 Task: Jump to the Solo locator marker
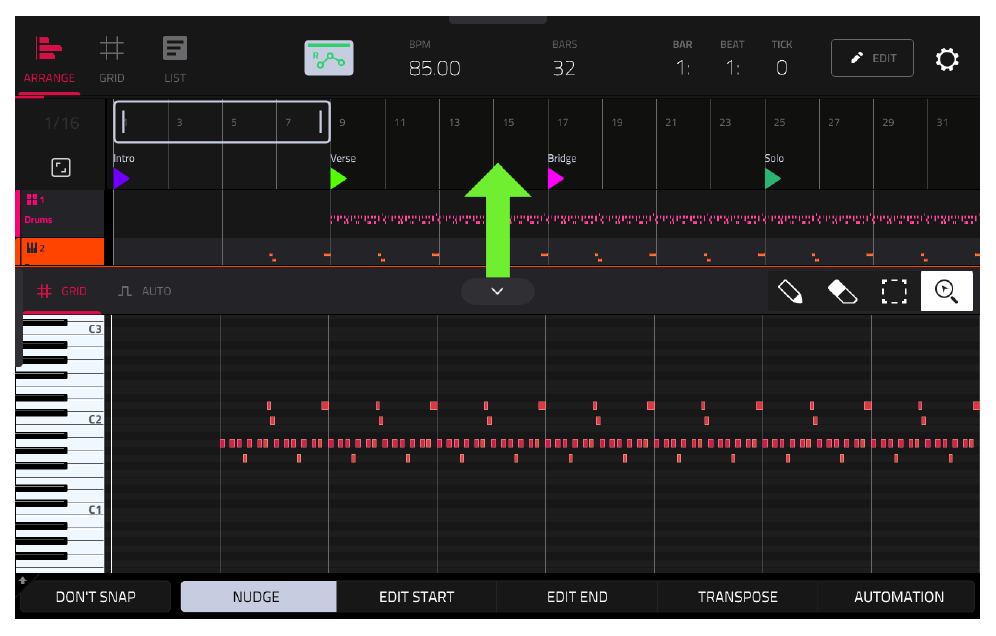click(x=772, y=179)
